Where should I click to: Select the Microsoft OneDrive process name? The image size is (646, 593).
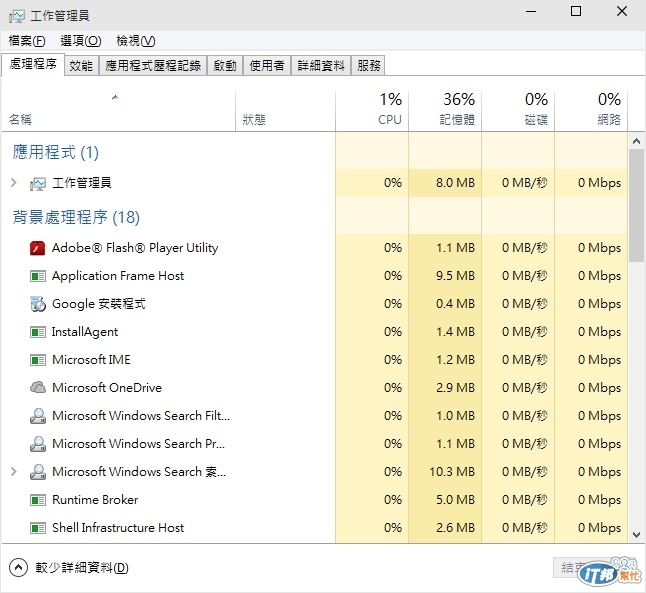[107, 388]
